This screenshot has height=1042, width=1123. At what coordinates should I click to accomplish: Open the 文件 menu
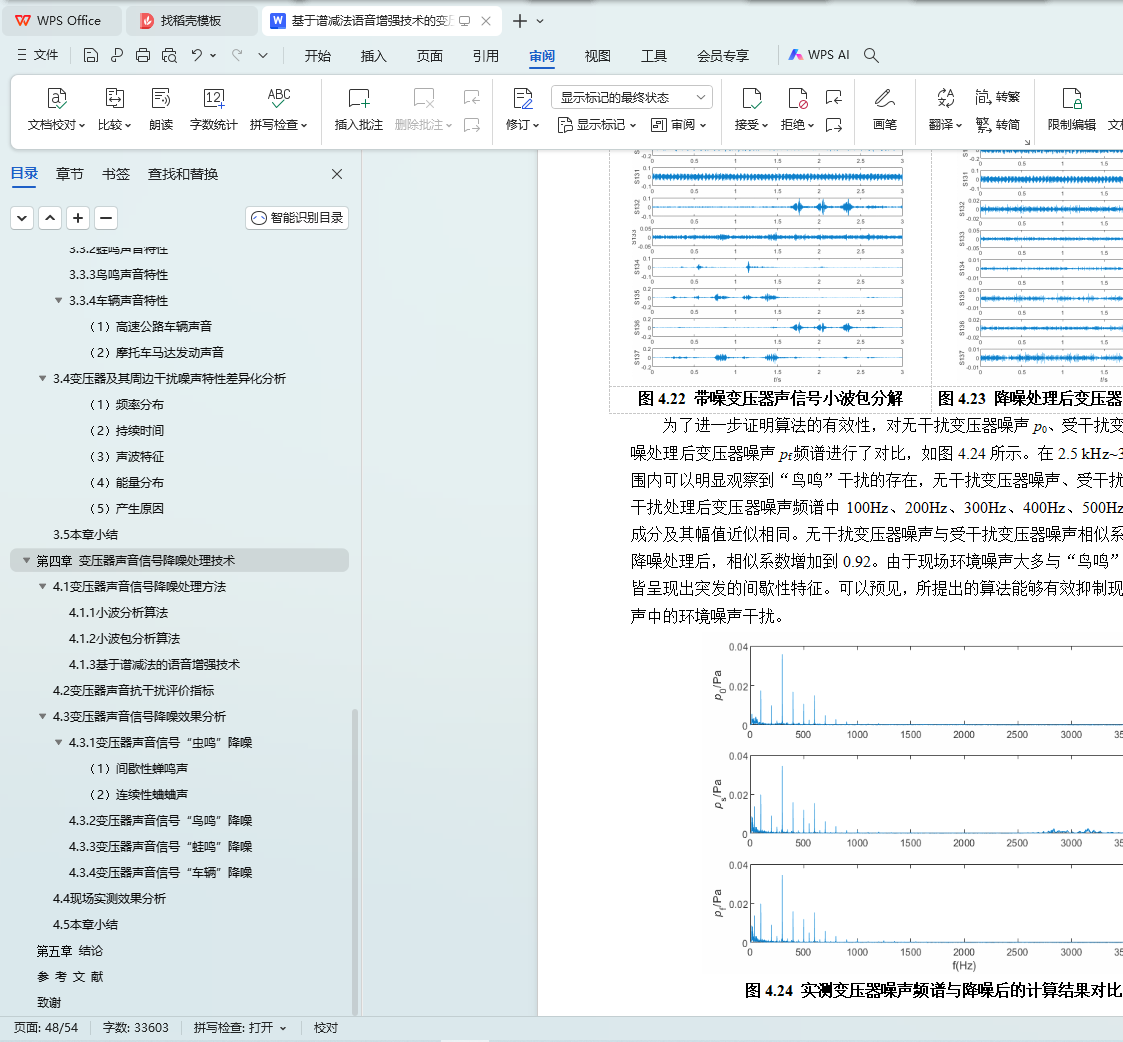38,55
